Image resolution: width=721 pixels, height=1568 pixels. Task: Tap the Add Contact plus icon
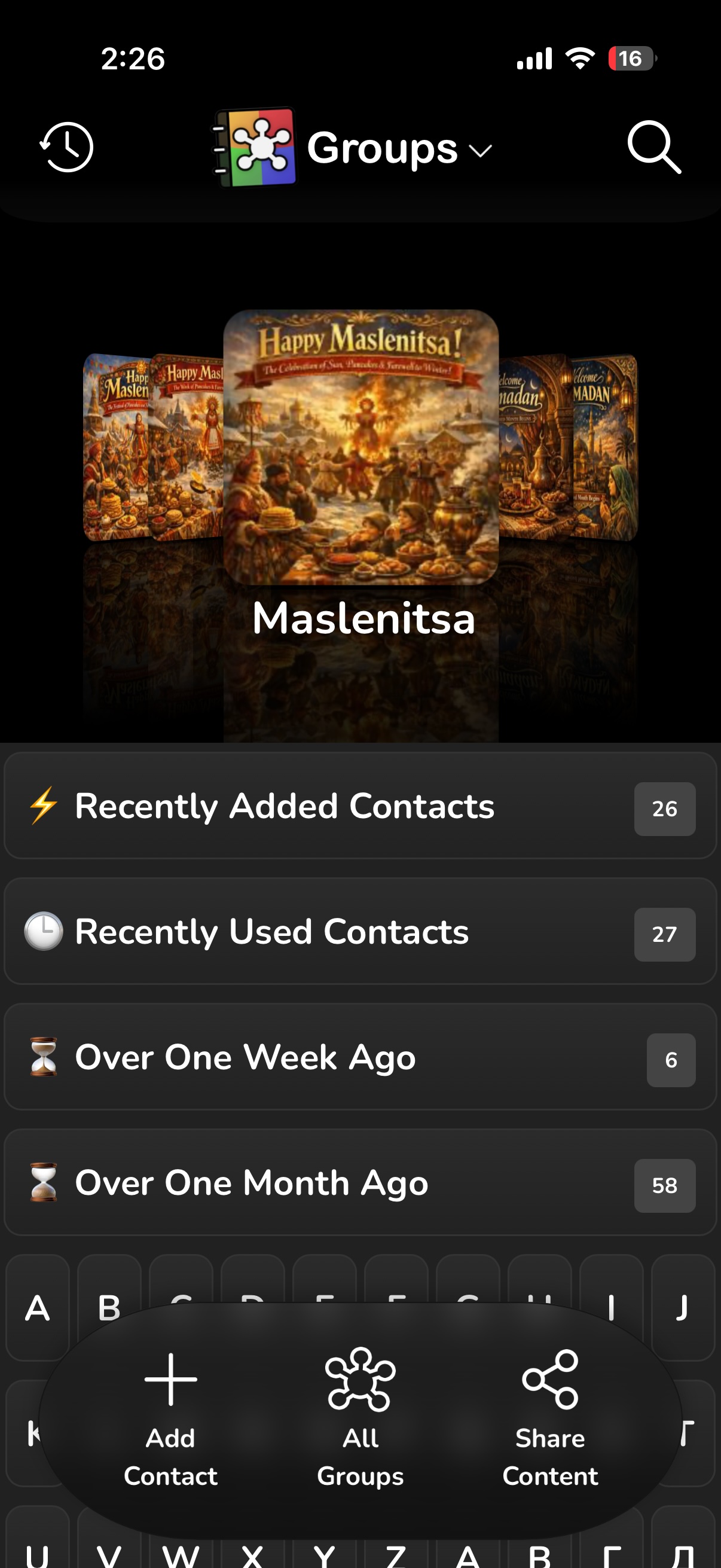pos(171,1379)
